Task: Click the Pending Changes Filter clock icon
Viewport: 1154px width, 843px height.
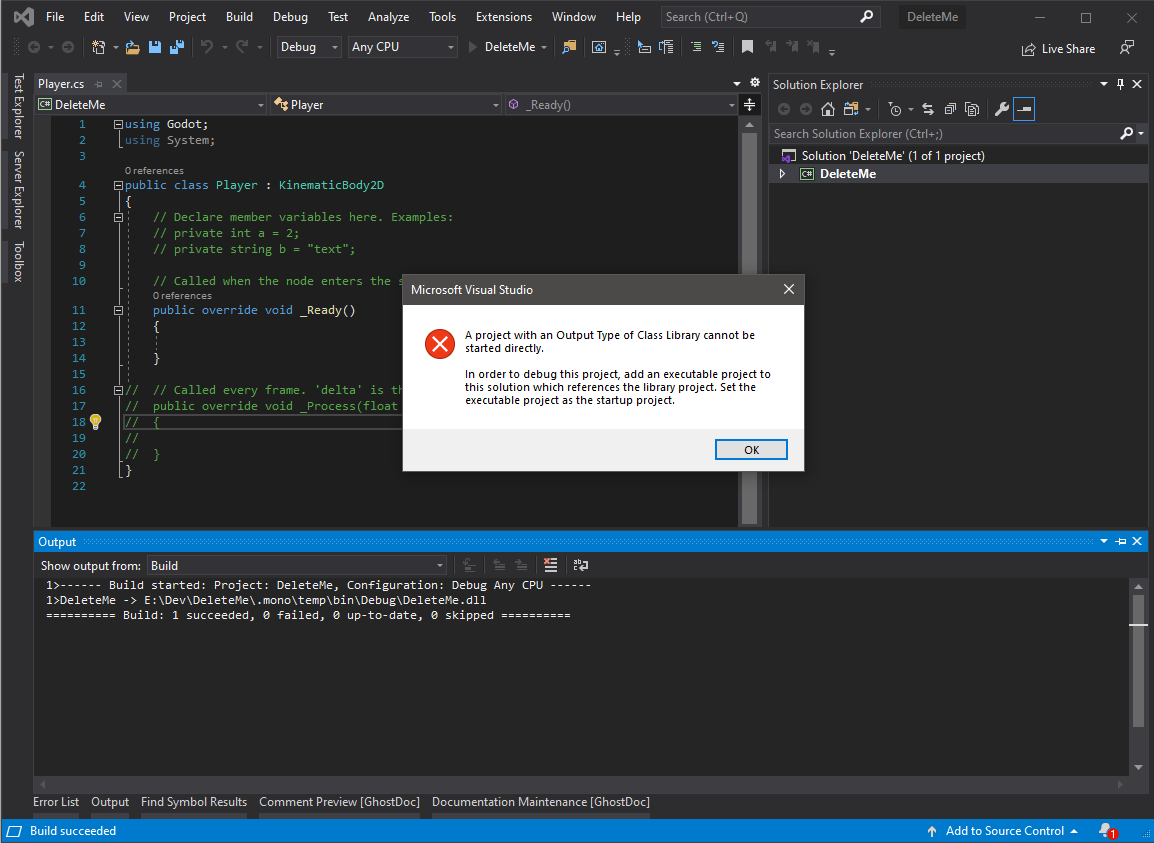Action: coord(895,110)
